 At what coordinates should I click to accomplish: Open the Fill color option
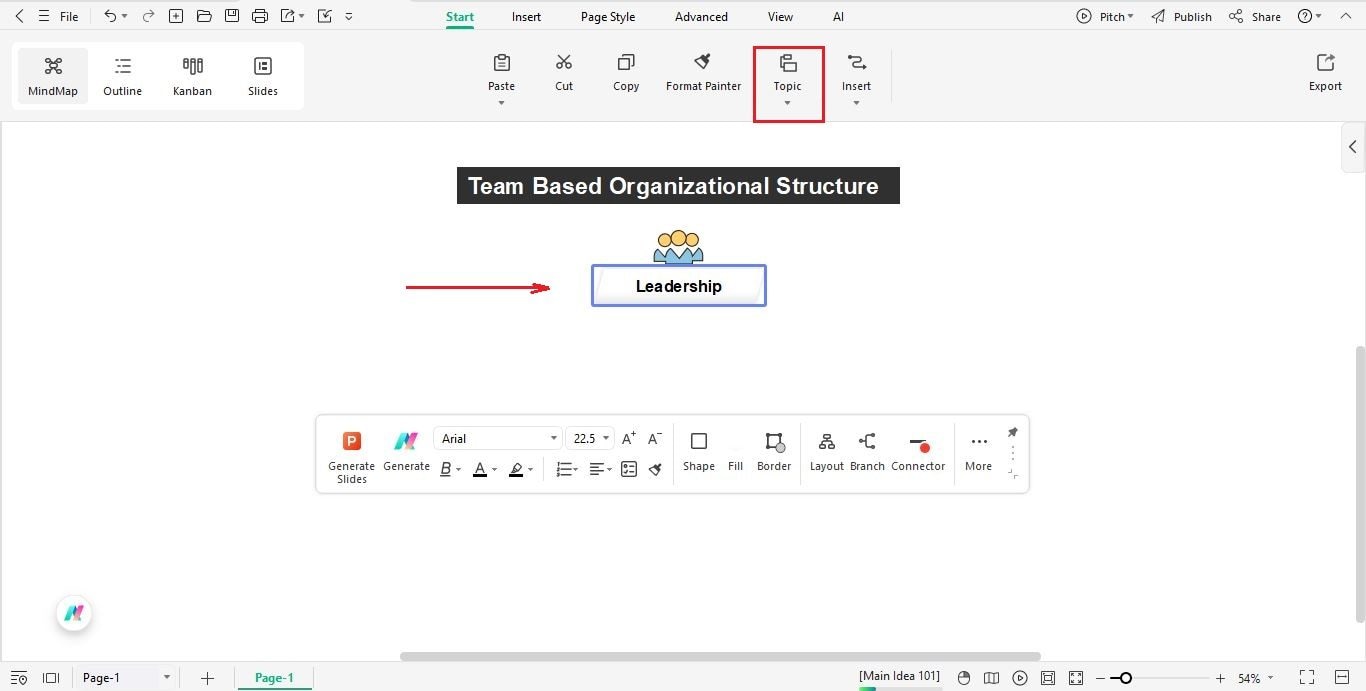pos(736,452)
